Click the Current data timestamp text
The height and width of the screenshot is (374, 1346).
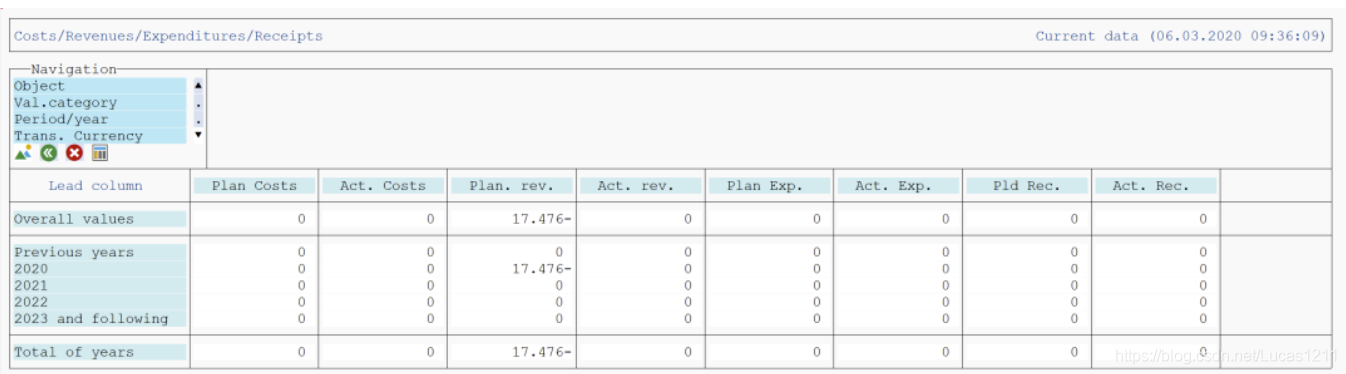1181,36
